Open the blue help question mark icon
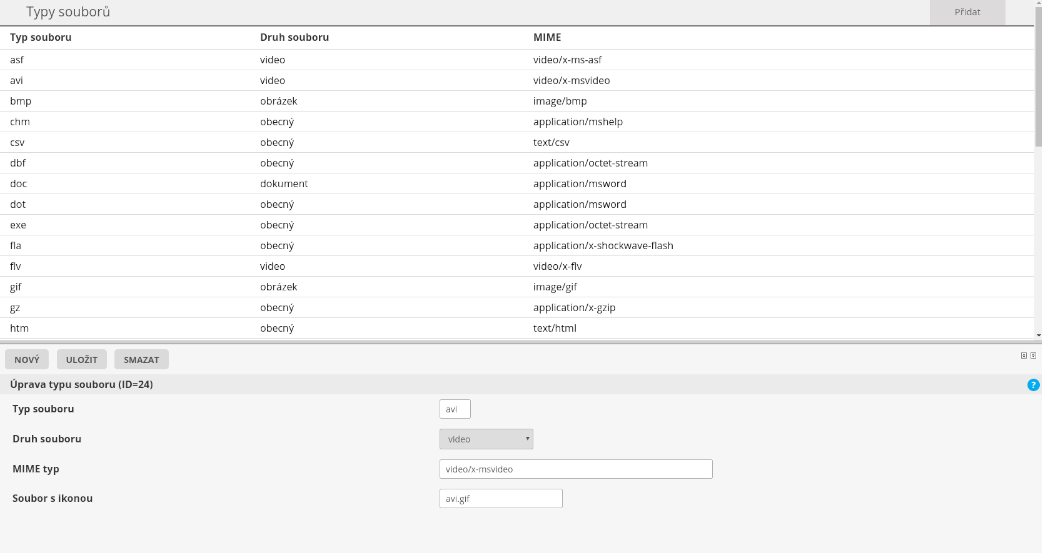This screenshot has width=1042, height=553. [x=1033, y=385]
